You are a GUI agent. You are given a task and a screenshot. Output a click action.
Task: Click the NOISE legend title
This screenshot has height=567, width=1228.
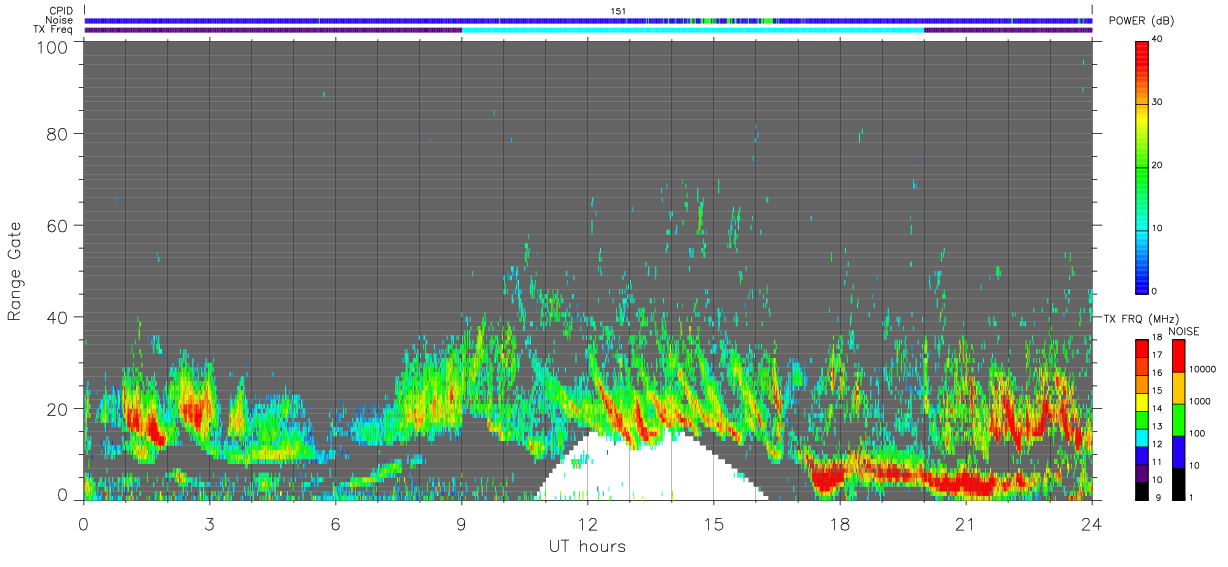click(1184, 331)
